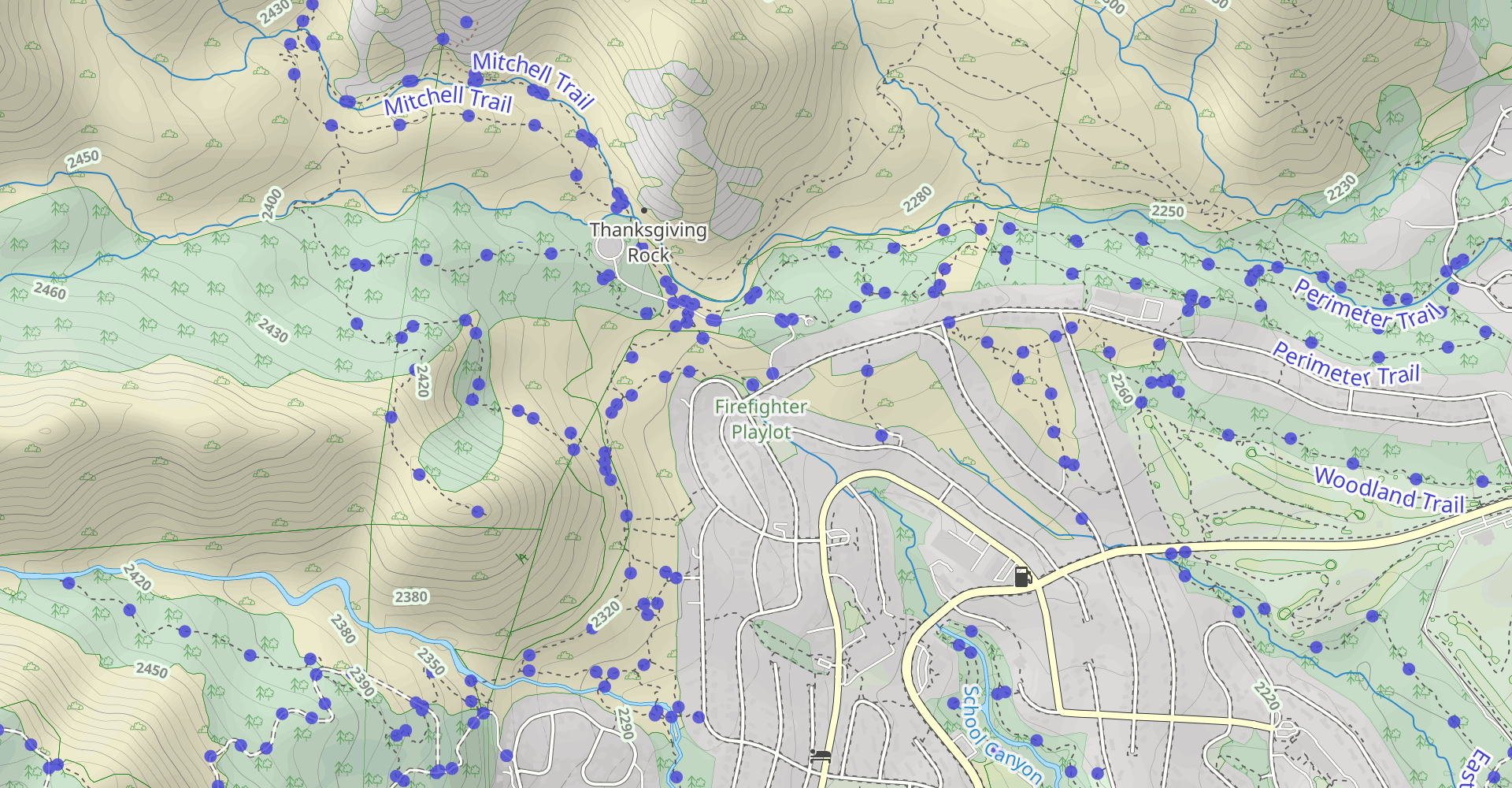This screenshot has height=788, width=1512.
Task: Click the 2230 contour elevation label
Action: (1341, 188)
